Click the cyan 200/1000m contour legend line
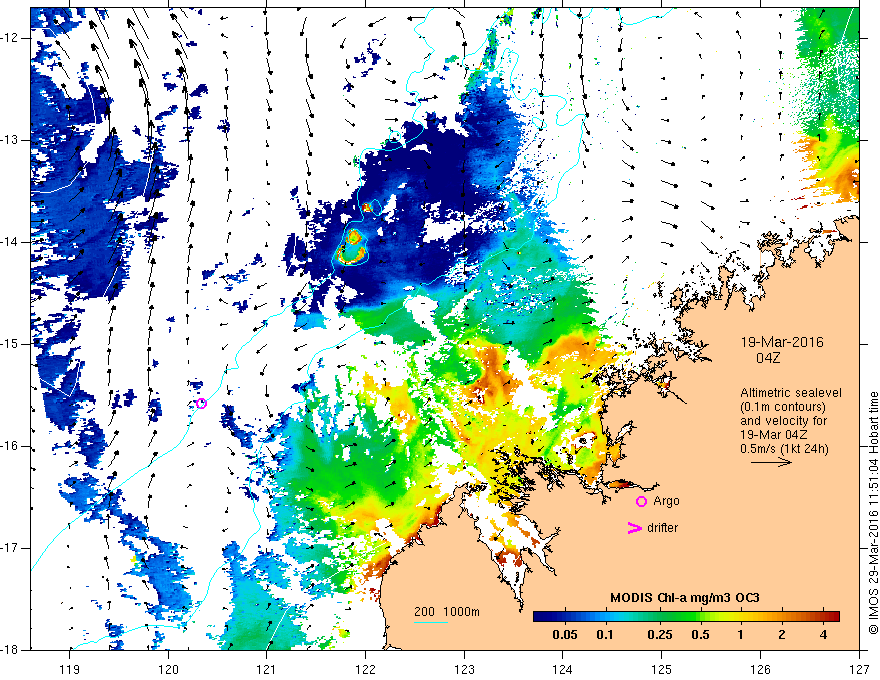This screenshot has width=880, height=680. [x=430, y=622]
